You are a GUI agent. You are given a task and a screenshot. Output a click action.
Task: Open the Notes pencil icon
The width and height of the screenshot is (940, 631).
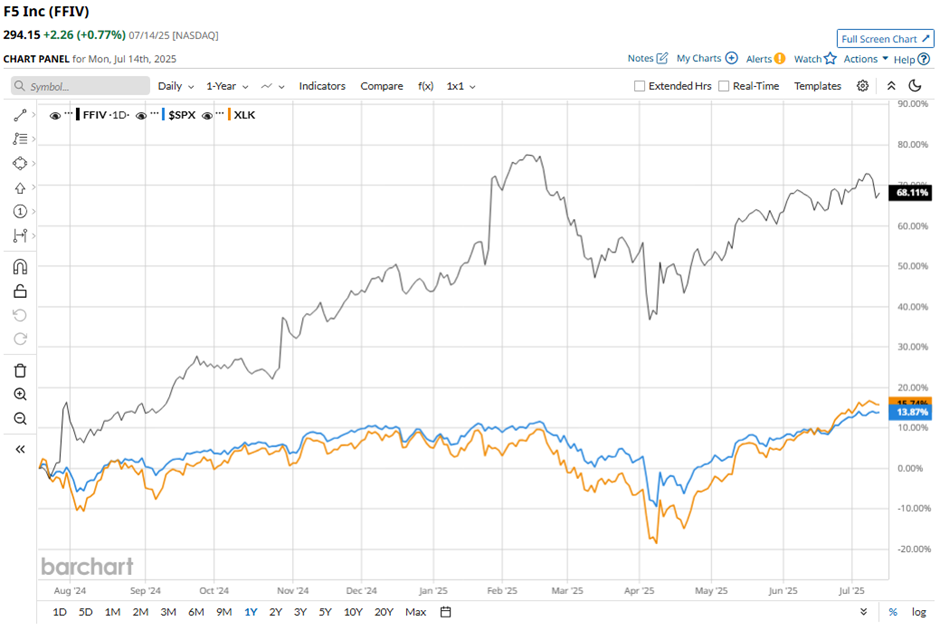662,58
